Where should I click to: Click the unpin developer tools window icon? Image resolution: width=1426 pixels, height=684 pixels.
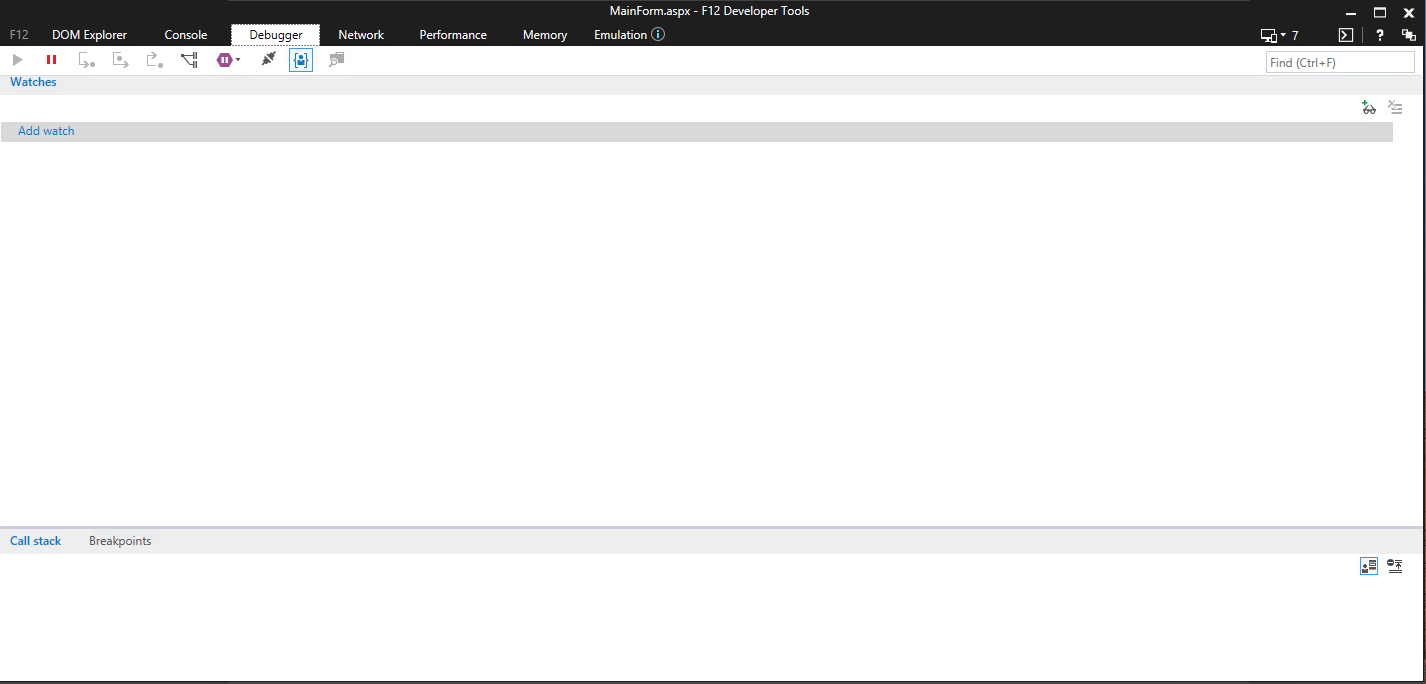click(x=1409, y=35)
